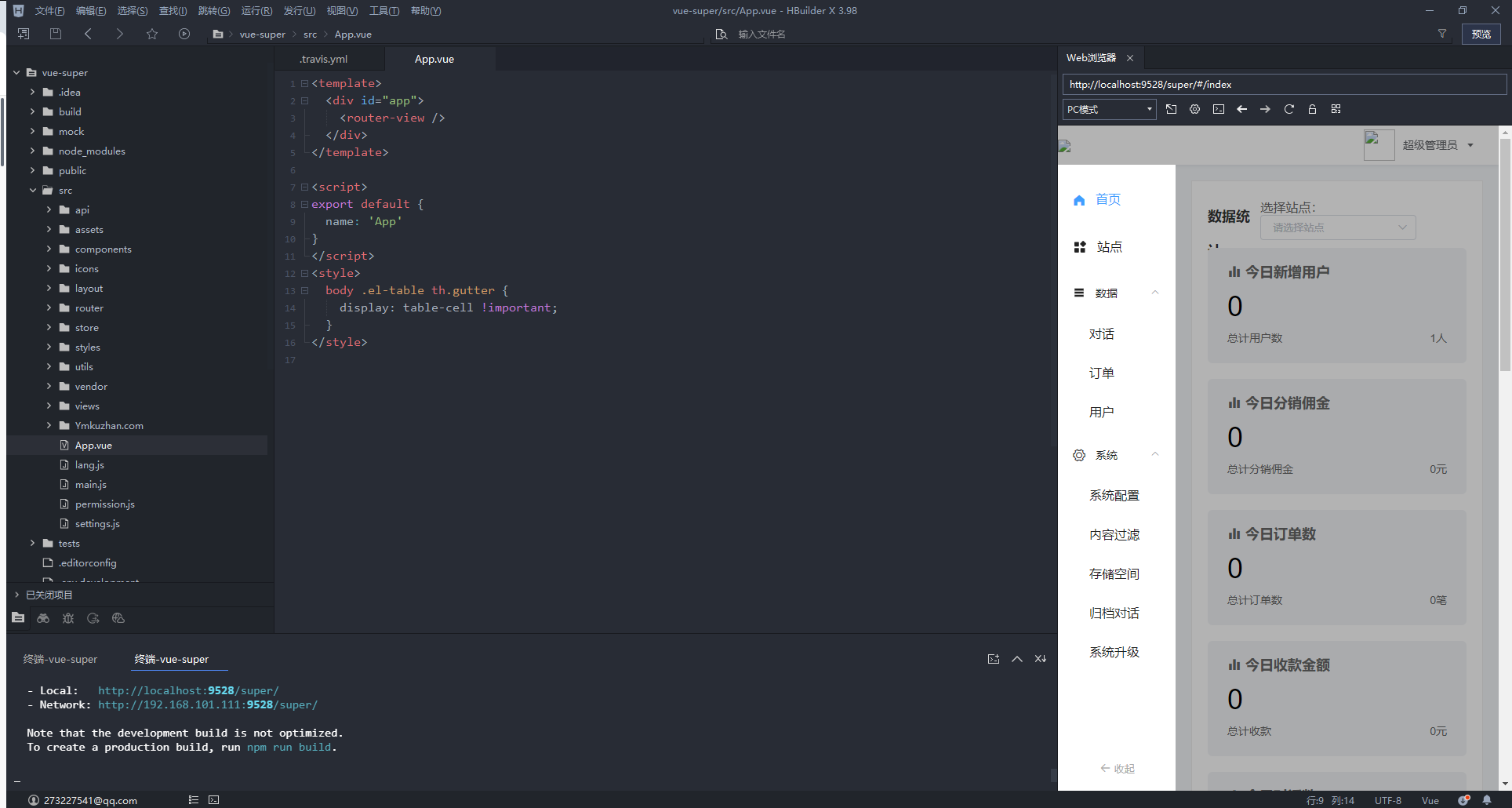This screenshot has height=808, width=1512.
Task: Open Web browser settings gear icon
Action: [1194, 109]
